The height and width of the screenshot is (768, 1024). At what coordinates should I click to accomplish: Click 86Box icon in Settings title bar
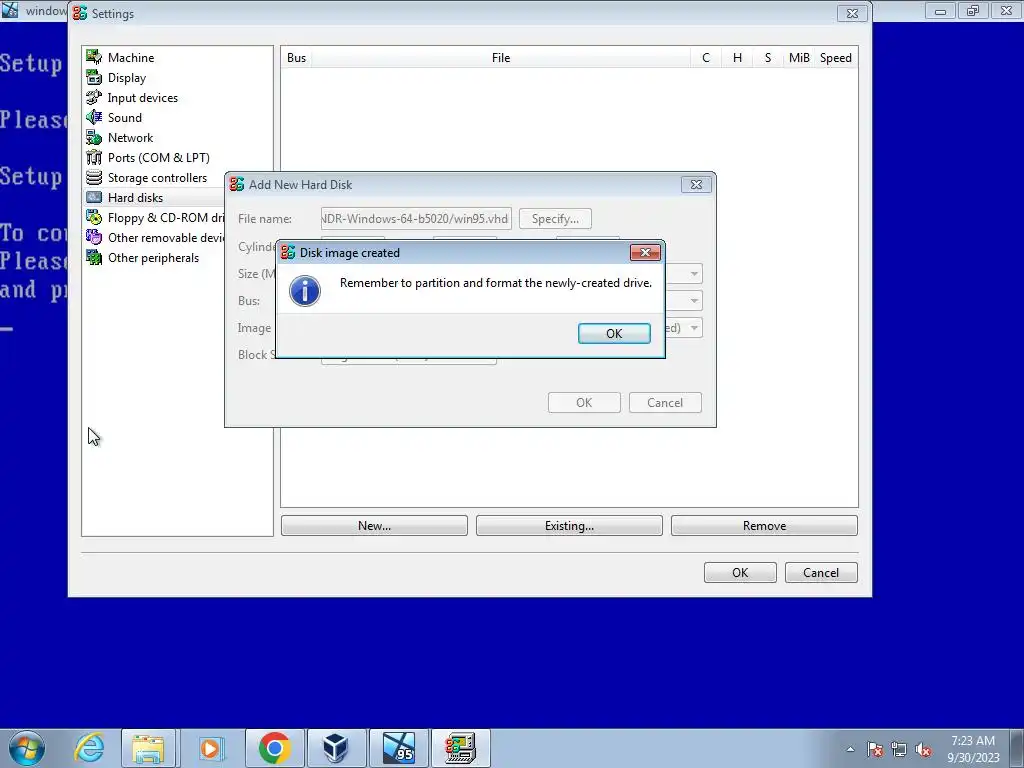(x=80, y=13)
